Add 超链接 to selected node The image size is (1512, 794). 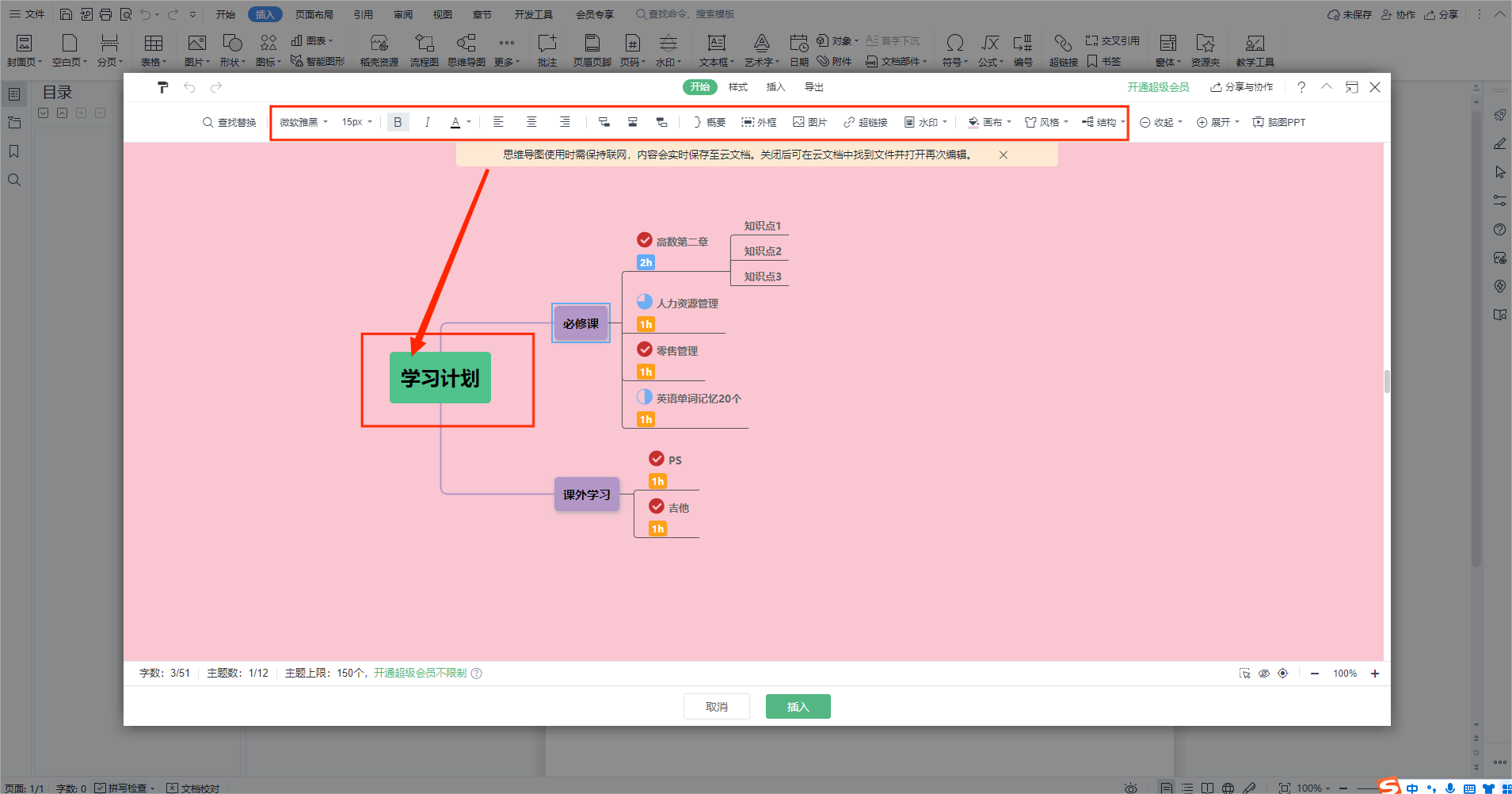(x=866, y=122)
